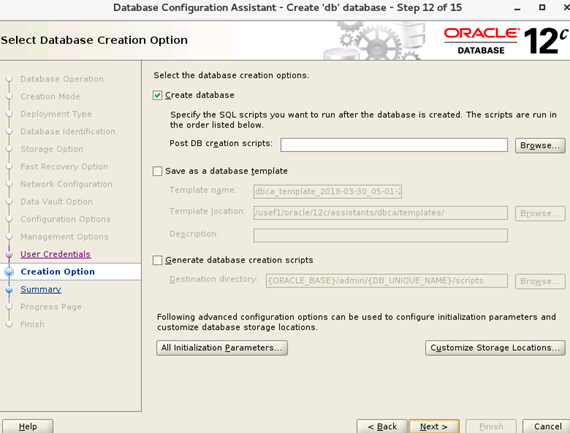The width and height of the screenshot is (570, 433).
Task: Minimize the Database Configuration Assistant window
Action: (x=518, y=9)
